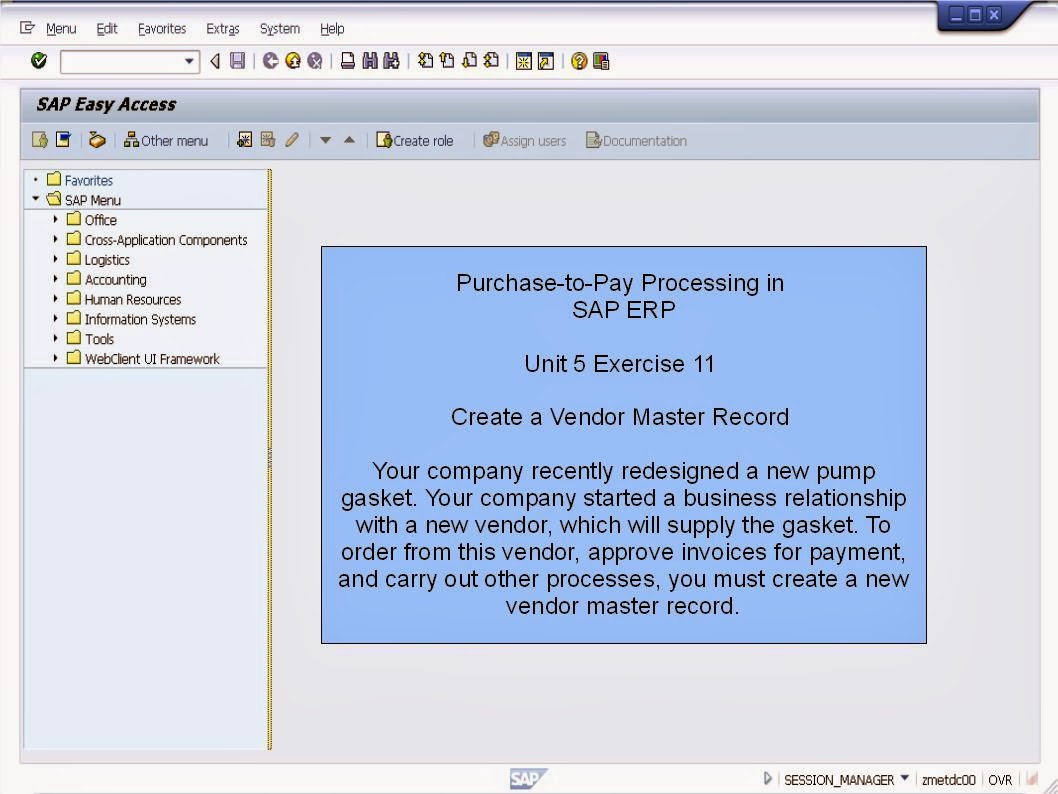Click the Change Favorites pencil icon

click(x=291, y=140)
